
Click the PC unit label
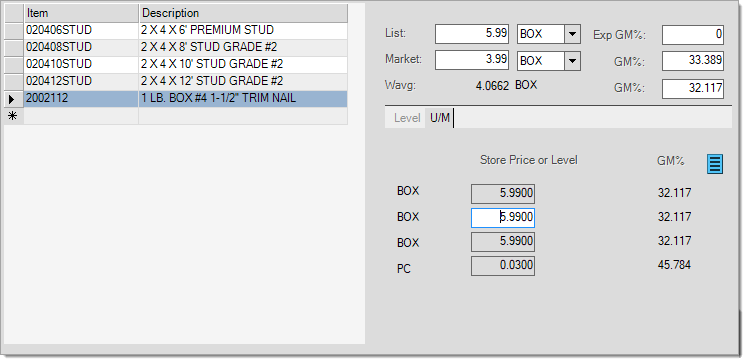click(403, 269)
